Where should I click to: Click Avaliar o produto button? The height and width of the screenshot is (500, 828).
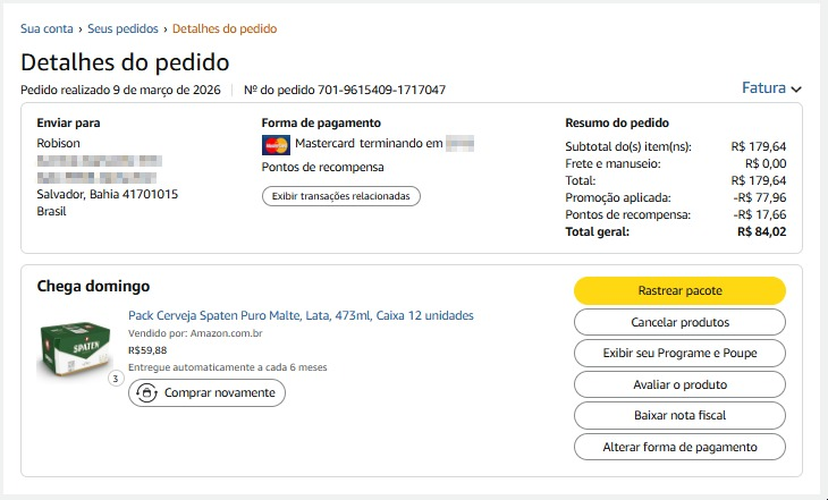pos(680,384)
